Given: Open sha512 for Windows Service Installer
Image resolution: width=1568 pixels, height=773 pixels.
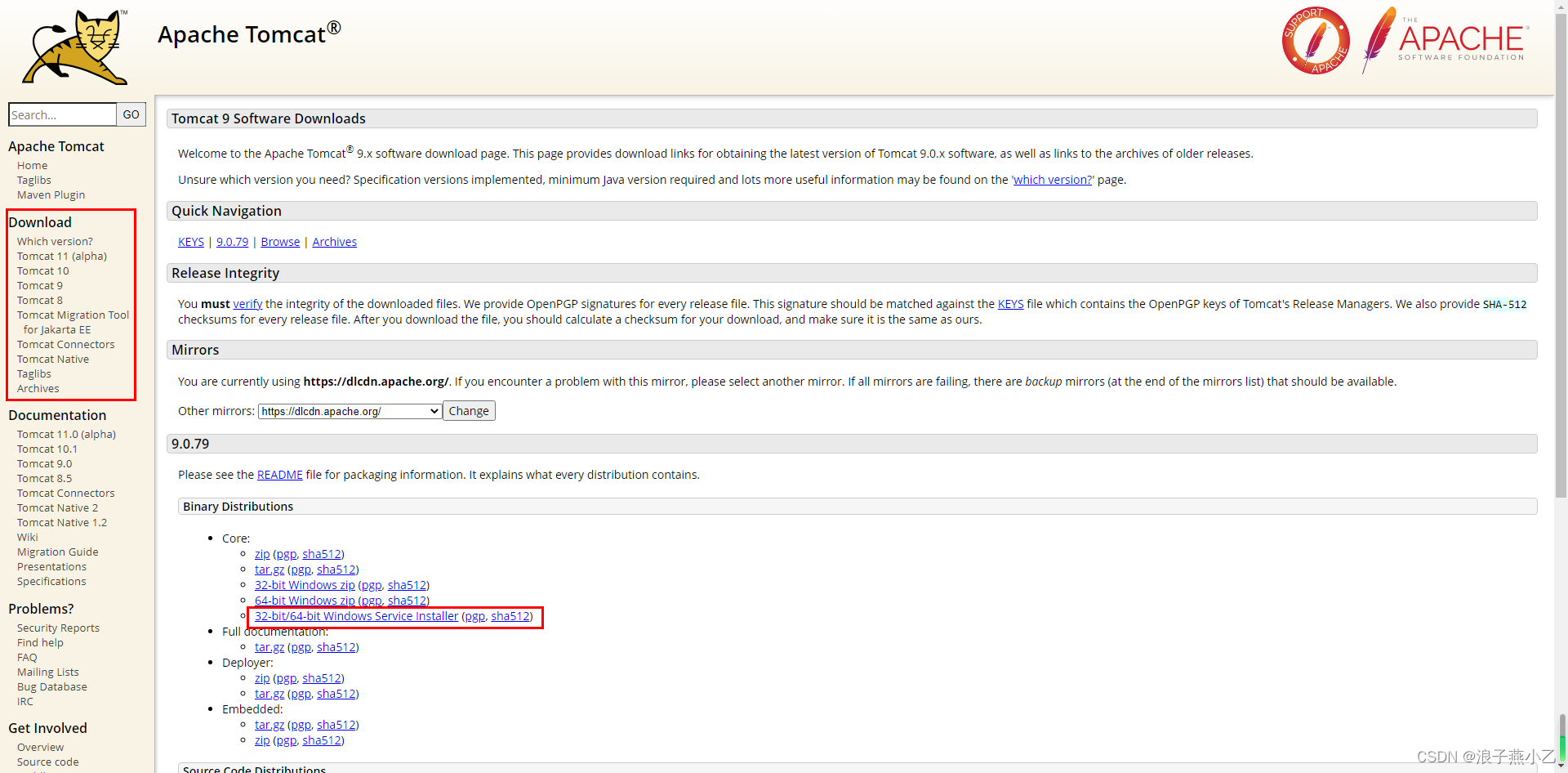Looking at the screenshot, I should (510, 616).
